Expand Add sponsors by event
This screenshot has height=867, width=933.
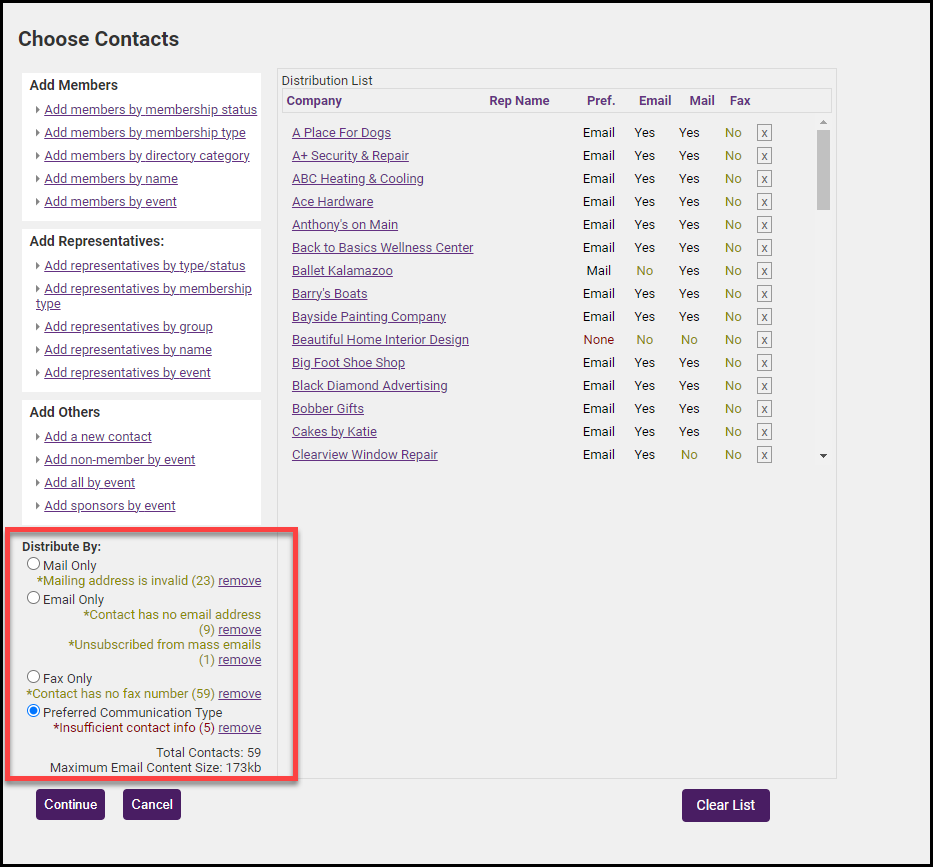tap(110, 506)
